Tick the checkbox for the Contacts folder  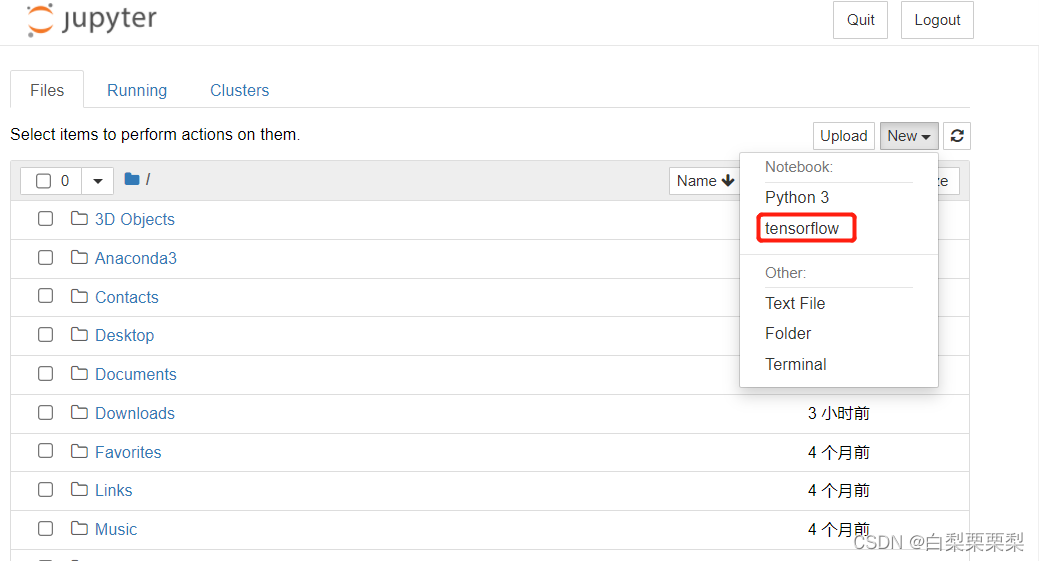tap(45, 296)
